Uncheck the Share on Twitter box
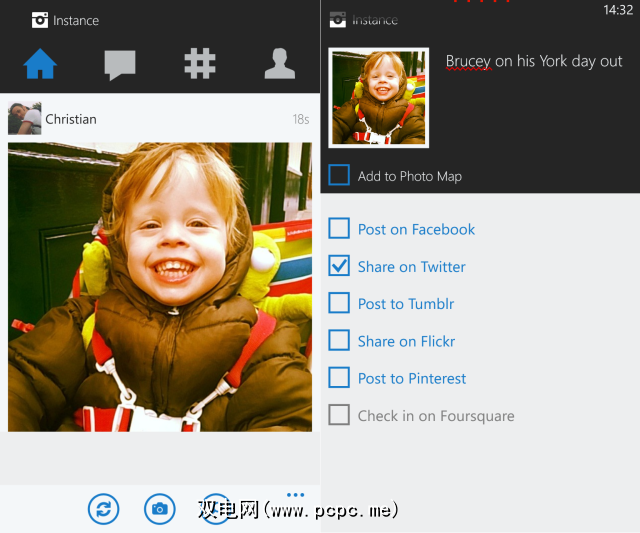Image resolution: width=640 pixels, height=533 pixels. coord(339,266)
